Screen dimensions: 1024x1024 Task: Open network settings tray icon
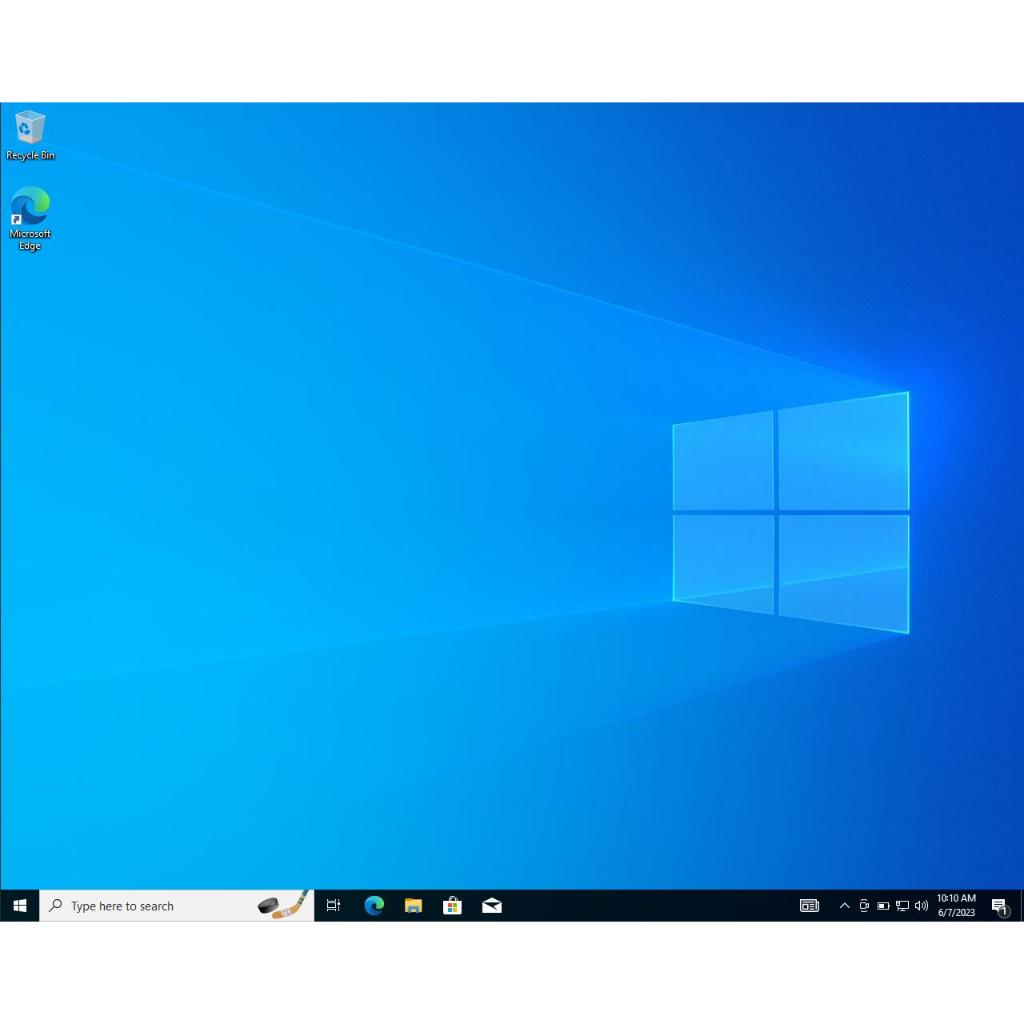coord(903,906)
